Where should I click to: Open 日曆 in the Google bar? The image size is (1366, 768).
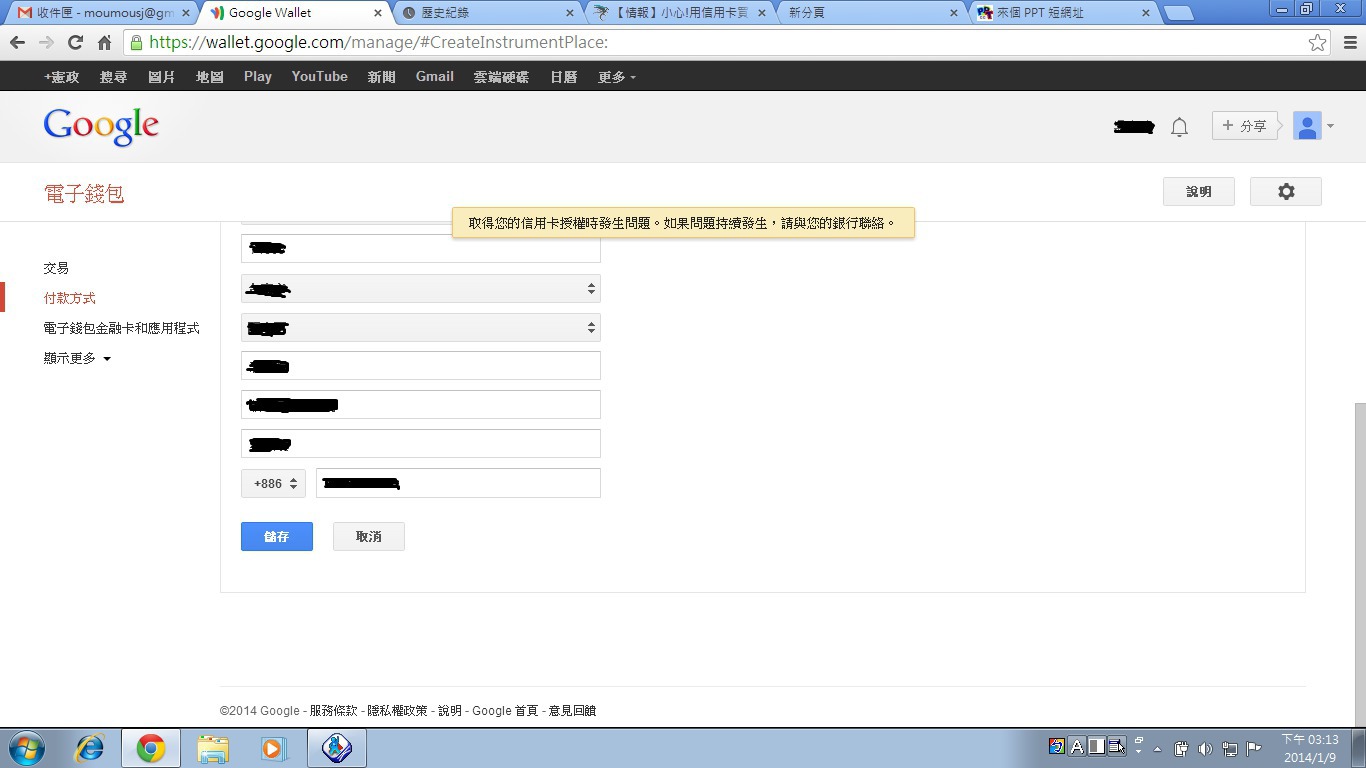click(x=564, y=77)
